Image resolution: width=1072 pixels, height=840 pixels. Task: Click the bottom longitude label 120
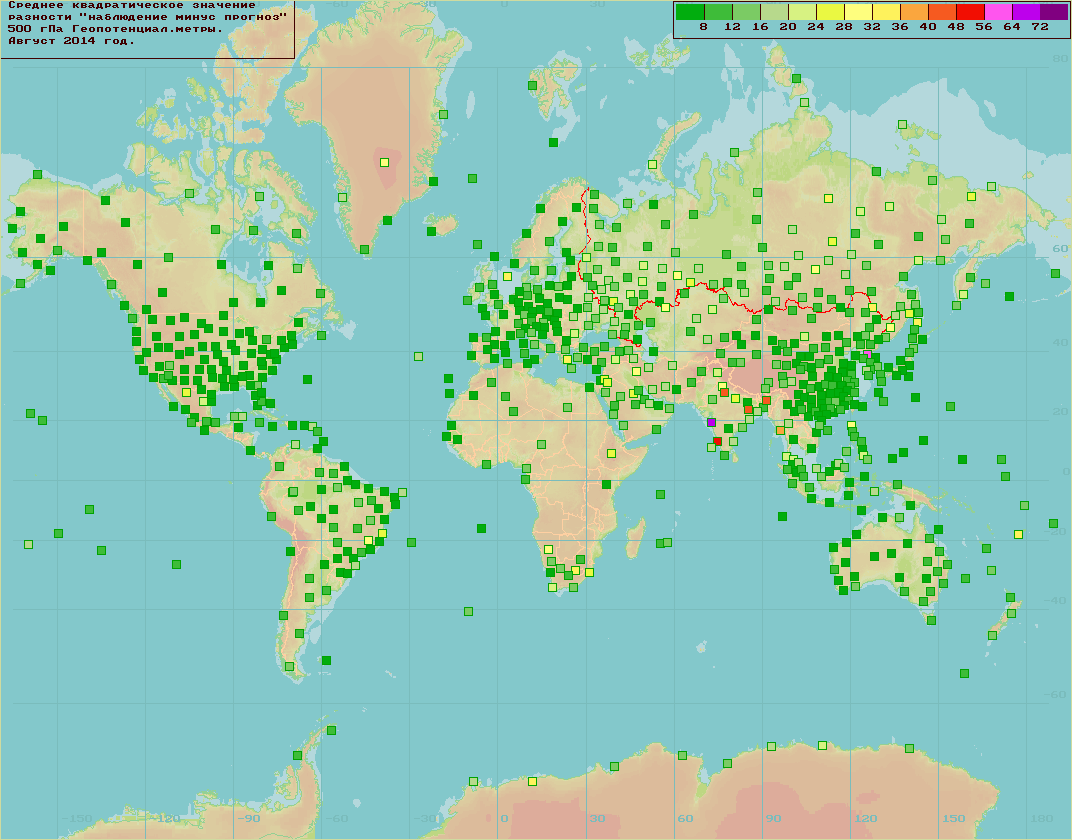click(866, 819)
